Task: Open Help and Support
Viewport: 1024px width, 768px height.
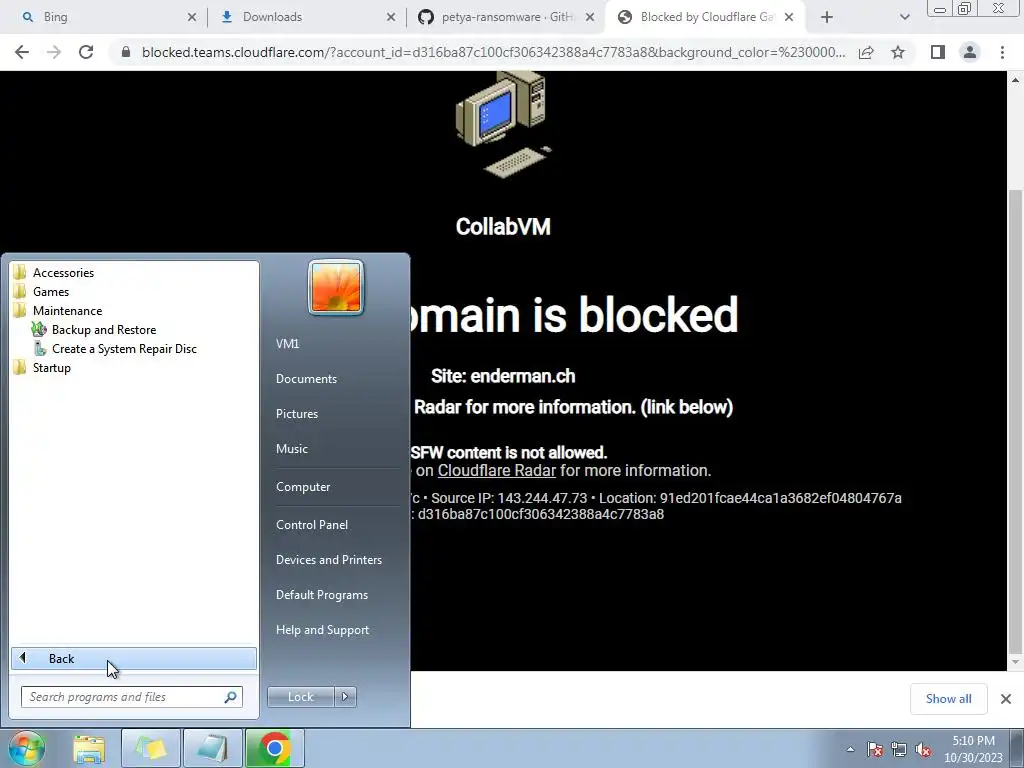Action: (323, 630)
